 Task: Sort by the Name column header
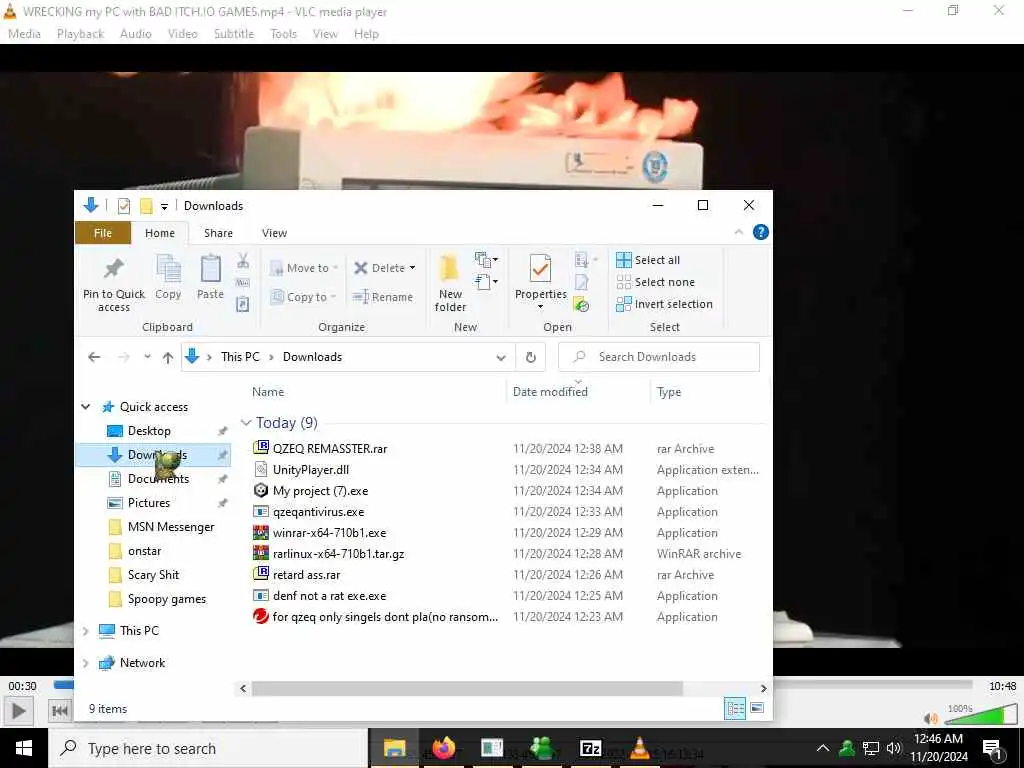pyautogui.click(x=268, y=392)
